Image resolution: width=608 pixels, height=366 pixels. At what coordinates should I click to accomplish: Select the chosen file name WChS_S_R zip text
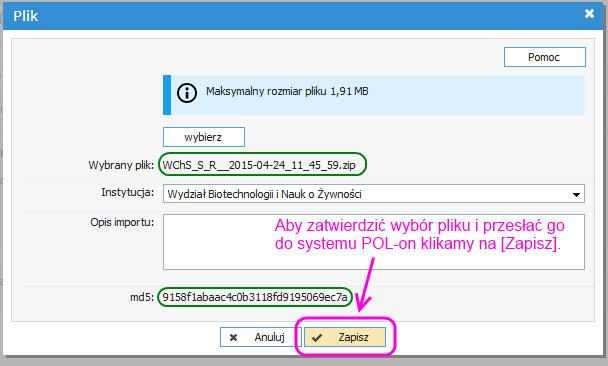pyautogui.click(x=259, y=165)
